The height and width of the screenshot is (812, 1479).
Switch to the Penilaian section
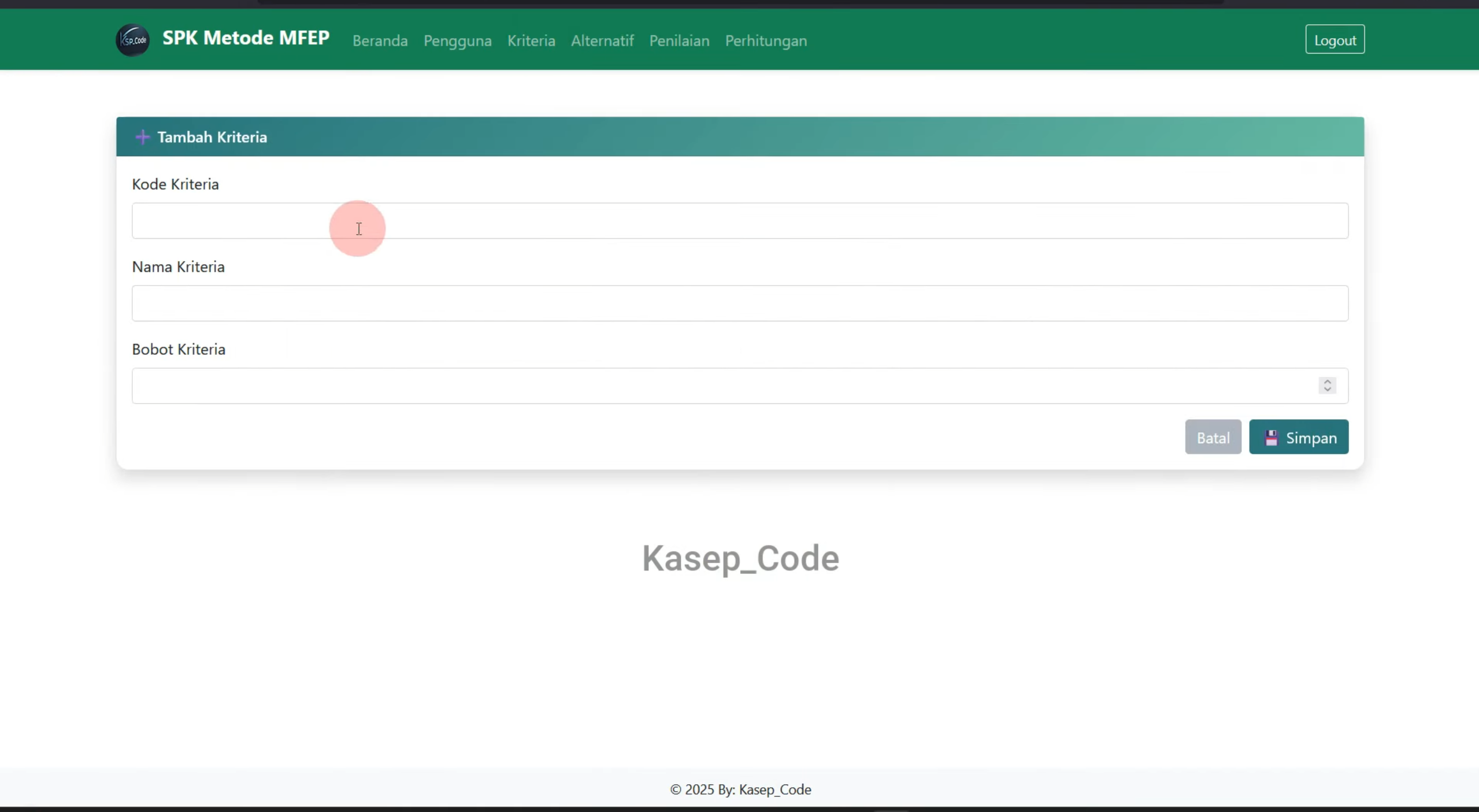pyautogui.click(x=679, y=40)
